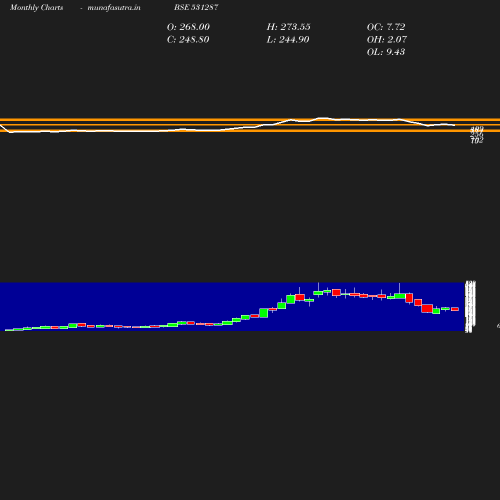
Task: Select the low value 'L: 244.90'
Action: (288, 40)
